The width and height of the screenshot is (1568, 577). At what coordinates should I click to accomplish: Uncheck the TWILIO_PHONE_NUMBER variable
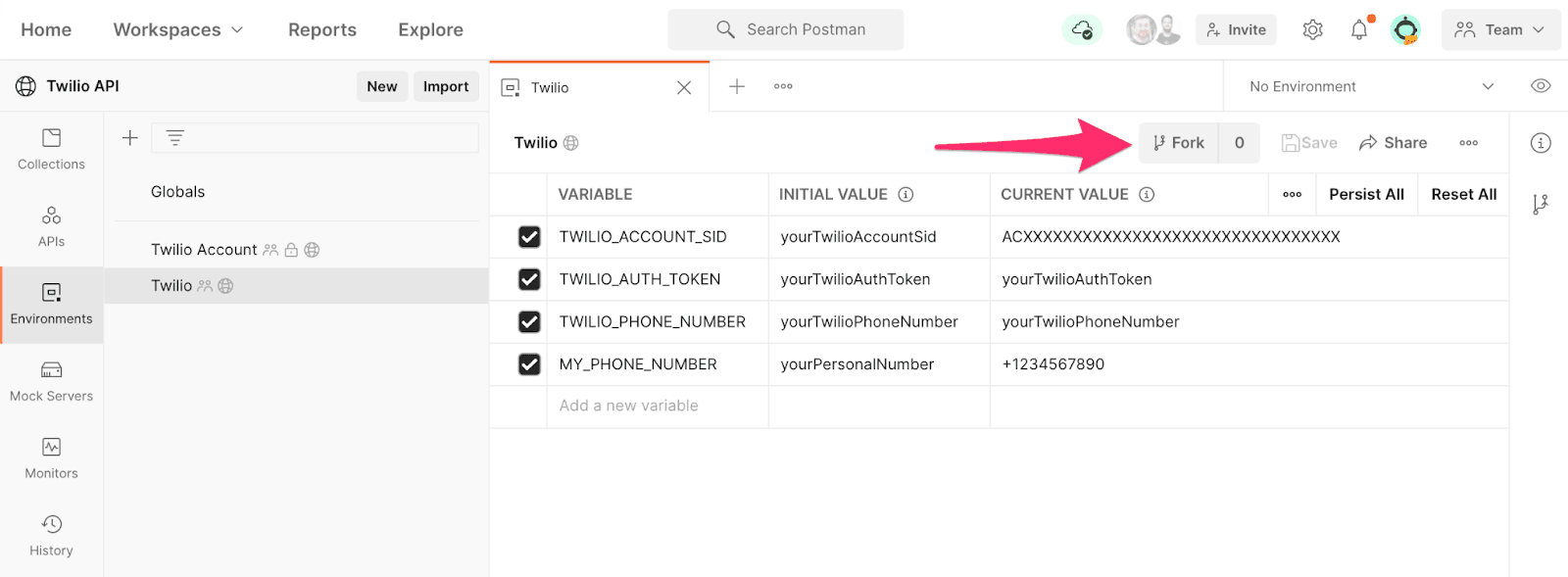point(529,321)
